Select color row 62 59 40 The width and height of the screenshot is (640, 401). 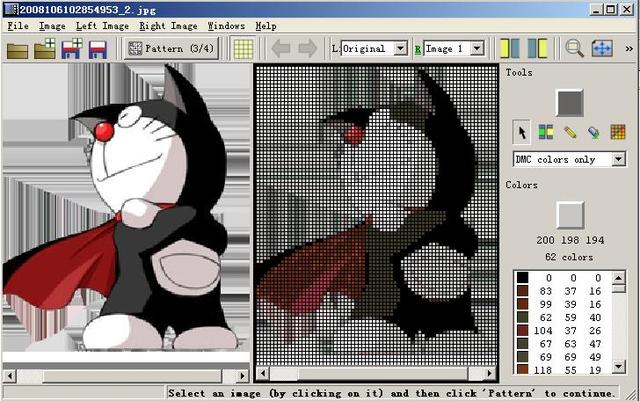coord(562,317)
